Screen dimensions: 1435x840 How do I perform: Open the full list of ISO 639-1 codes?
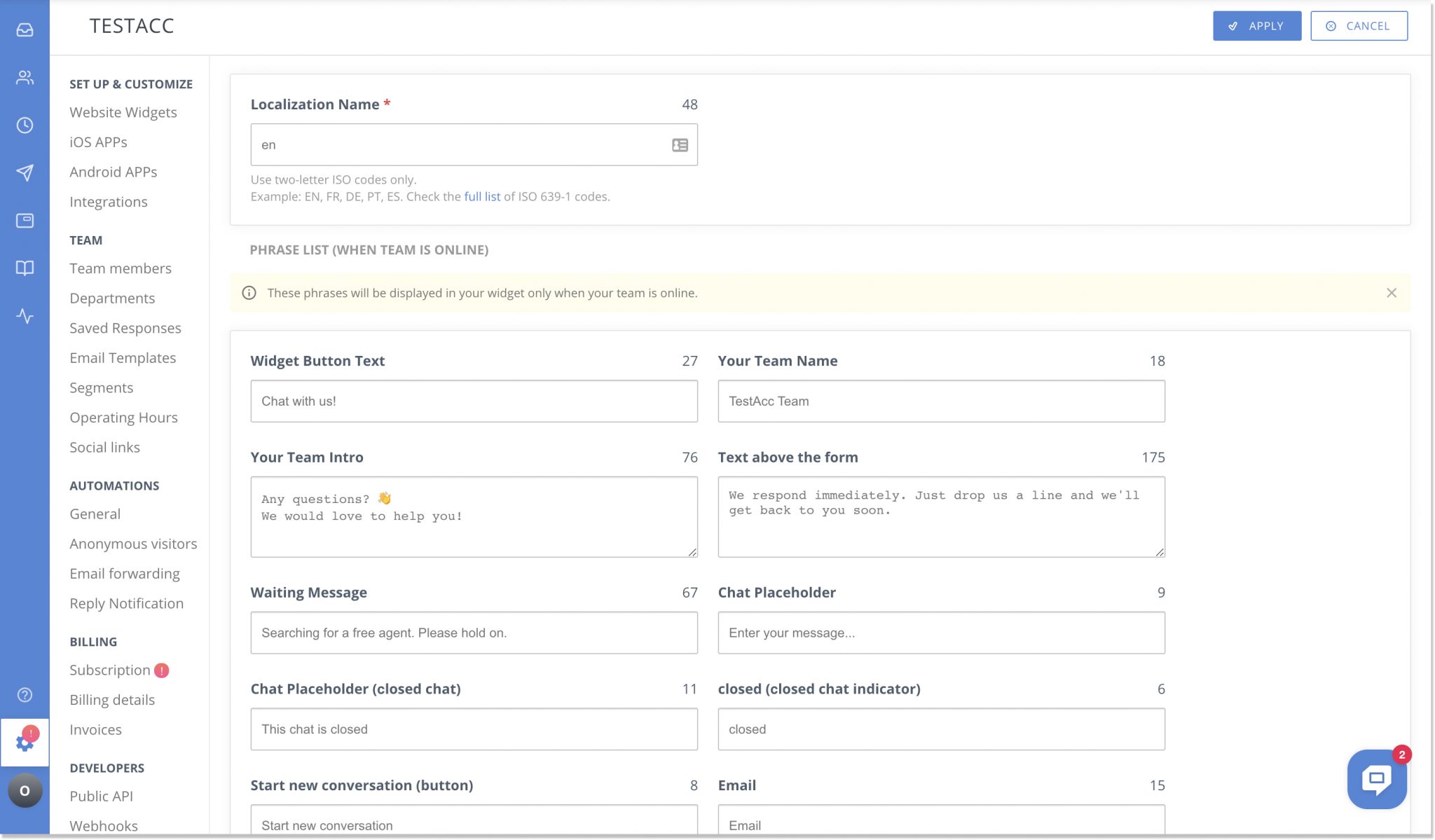[x=482, y=197]
